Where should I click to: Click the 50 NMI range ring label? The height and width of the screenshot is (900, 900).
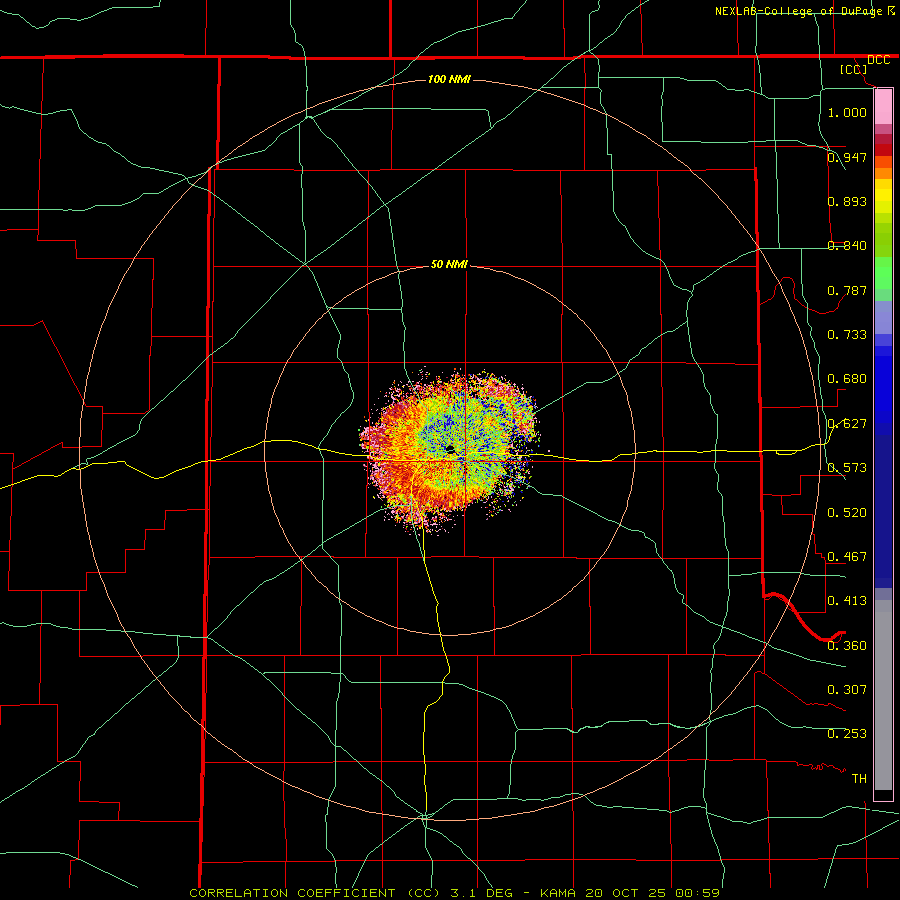(449, 264)
